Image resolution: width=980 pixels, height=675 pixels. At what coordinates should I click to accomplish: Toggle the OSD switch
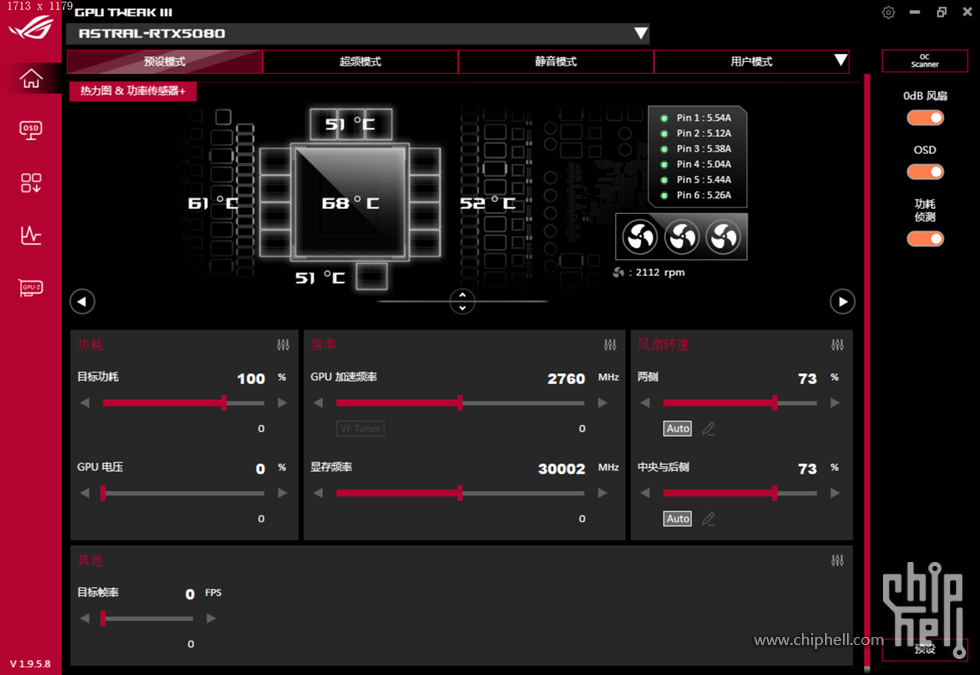[925, 172]
